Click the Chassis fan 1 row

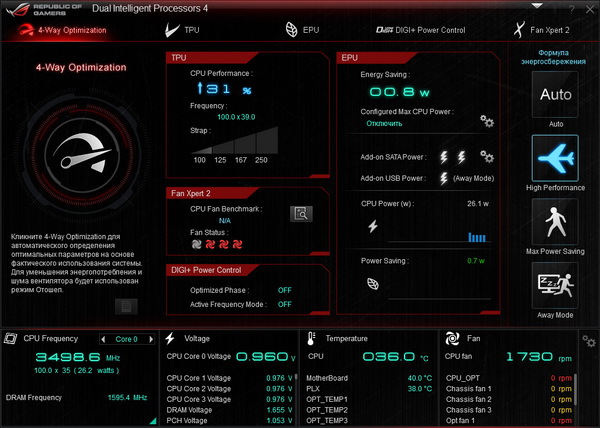(x=509, y=389)
